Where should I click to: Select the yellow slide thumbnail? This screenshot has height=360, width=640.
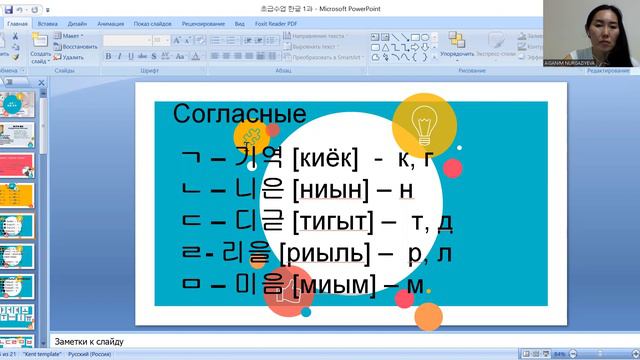tap(17, 196)
